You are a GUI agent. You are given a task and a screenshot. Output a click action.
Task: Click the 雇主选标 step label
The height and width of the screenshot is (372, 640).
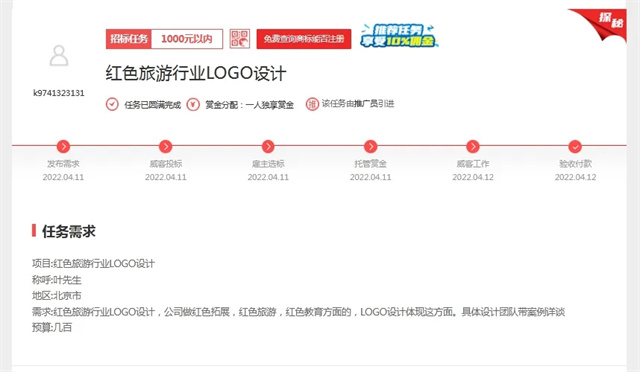click(268, 164)
